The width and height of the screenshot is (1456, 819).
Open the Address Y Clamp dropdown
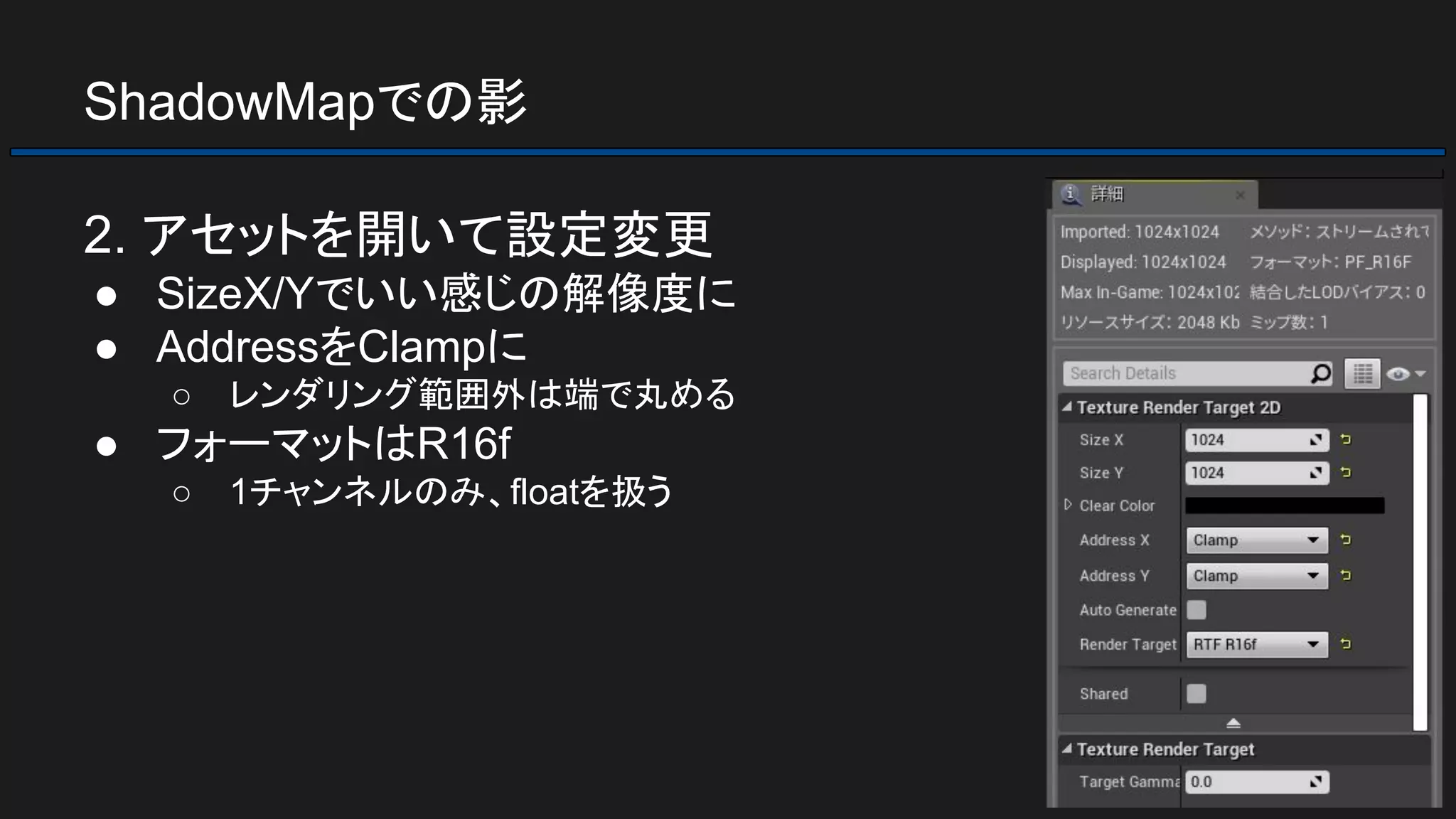pyautogui.click(x=1257, y=576)
